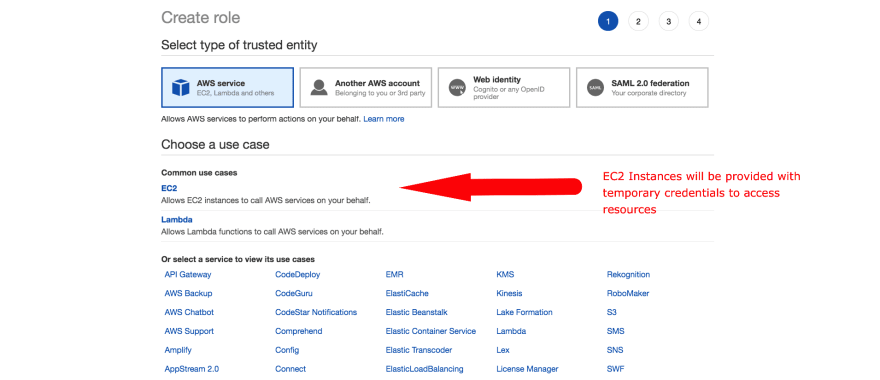The image size is (880, 380).
Task: Open Elastic Container Service link
Action: 431,331
